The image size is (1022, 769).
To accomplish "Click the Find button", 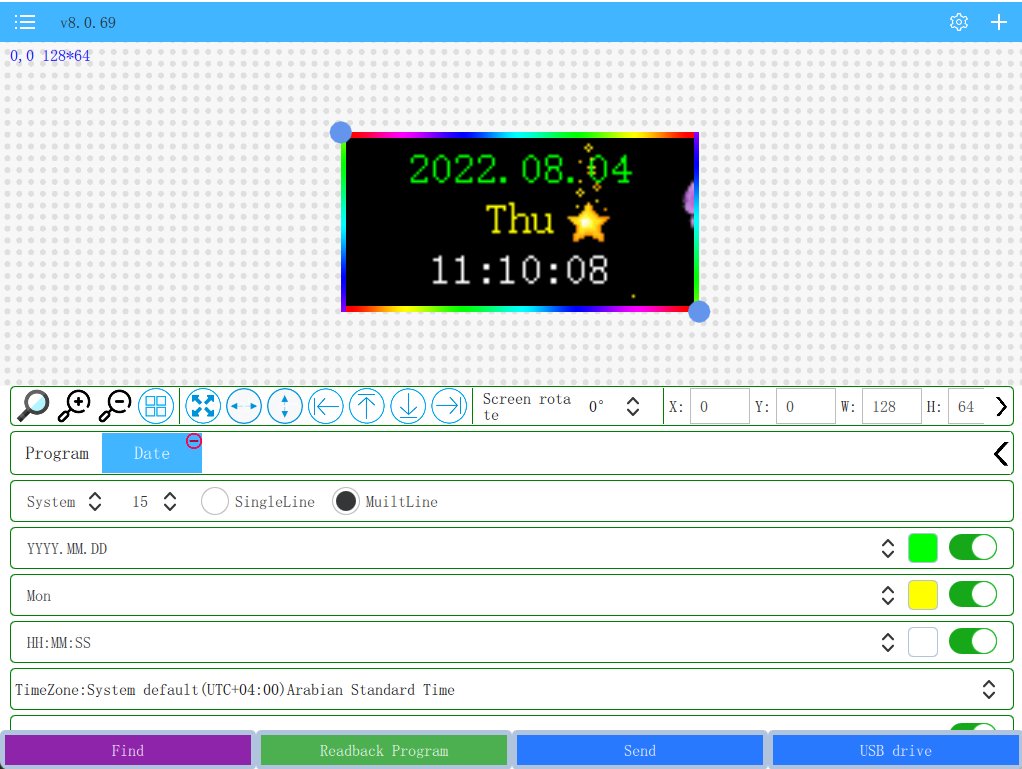I will [x=128, y=751].
